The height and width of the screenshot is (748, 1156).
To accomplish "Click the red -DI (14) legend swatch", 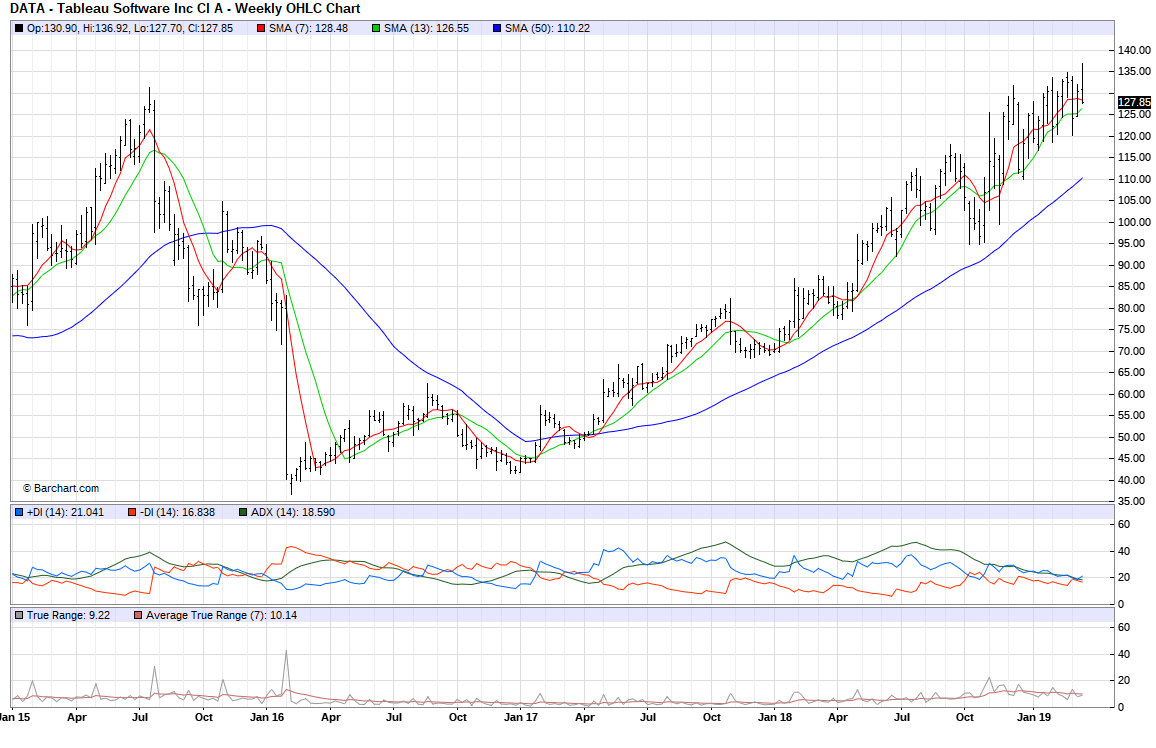I will pyautogui.click(x=132, y=512).
